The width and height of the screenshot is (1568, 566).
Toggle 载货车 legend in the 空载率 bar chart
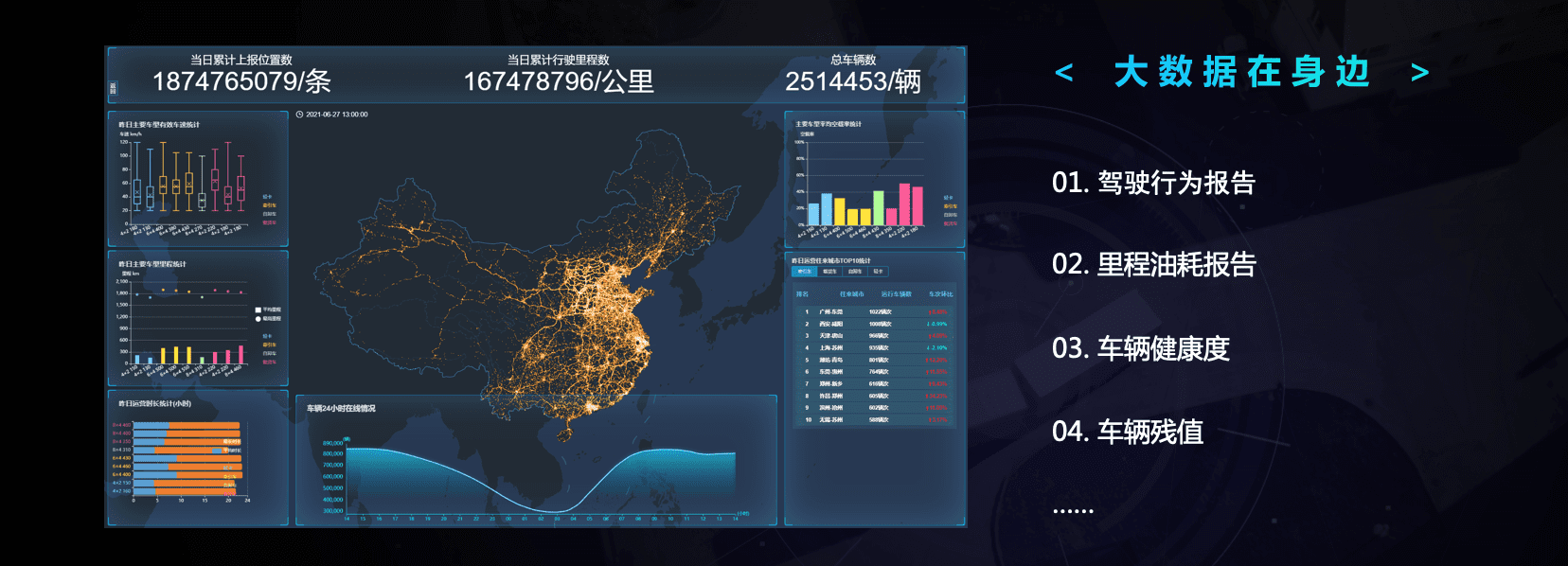click(x=950, y=223)
